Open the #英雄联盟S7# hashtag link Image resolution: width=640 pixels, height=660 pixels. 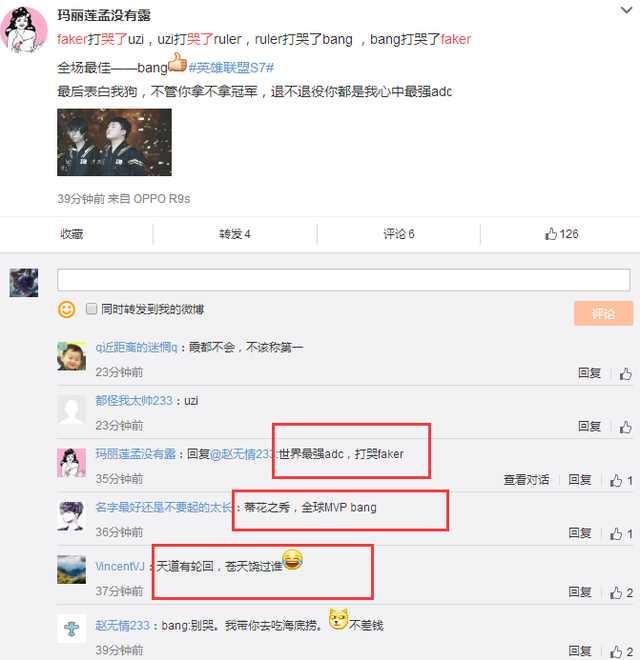pos(231,67)
